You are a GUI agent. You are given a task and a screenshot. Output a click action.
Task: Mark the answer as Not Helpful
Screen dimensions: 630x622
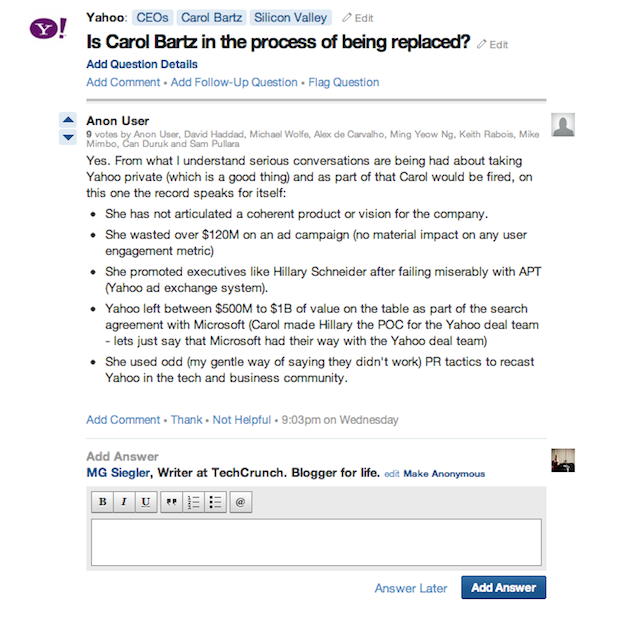tap(241, 420)
